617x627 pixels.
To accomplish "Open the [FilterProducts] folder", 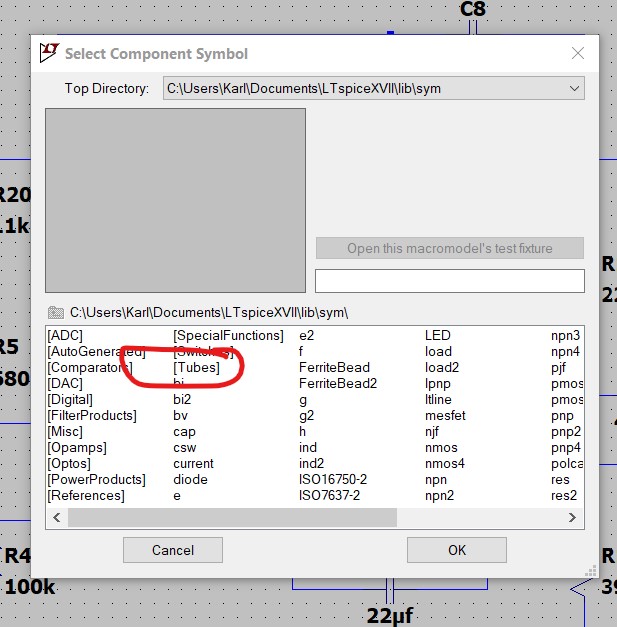I will point(92,415).
